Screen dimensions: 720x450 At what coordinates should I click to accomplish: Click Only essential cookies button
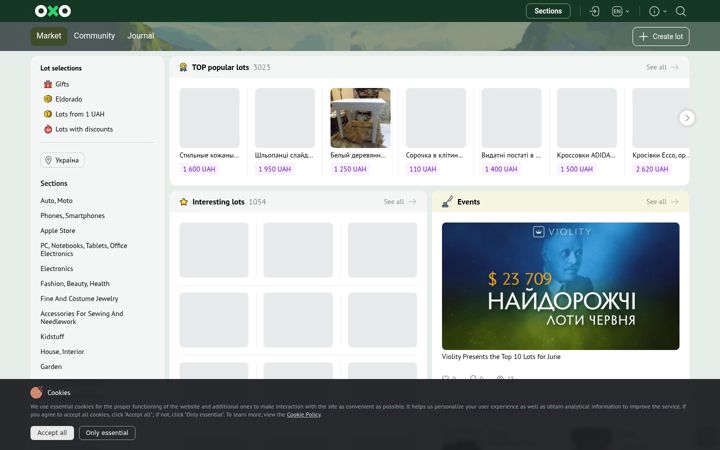(x=107, y=433)
